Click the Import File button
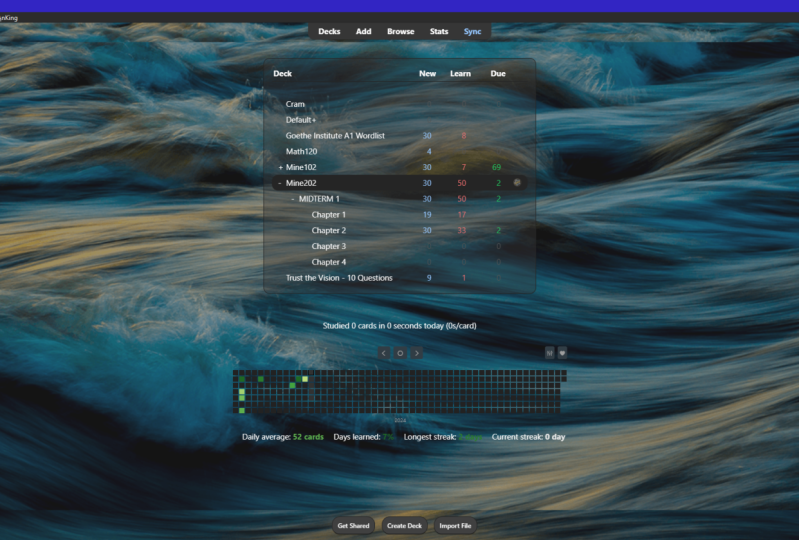Image resolution: width=799 pixels, height=540 pixels. pos(455,525)
